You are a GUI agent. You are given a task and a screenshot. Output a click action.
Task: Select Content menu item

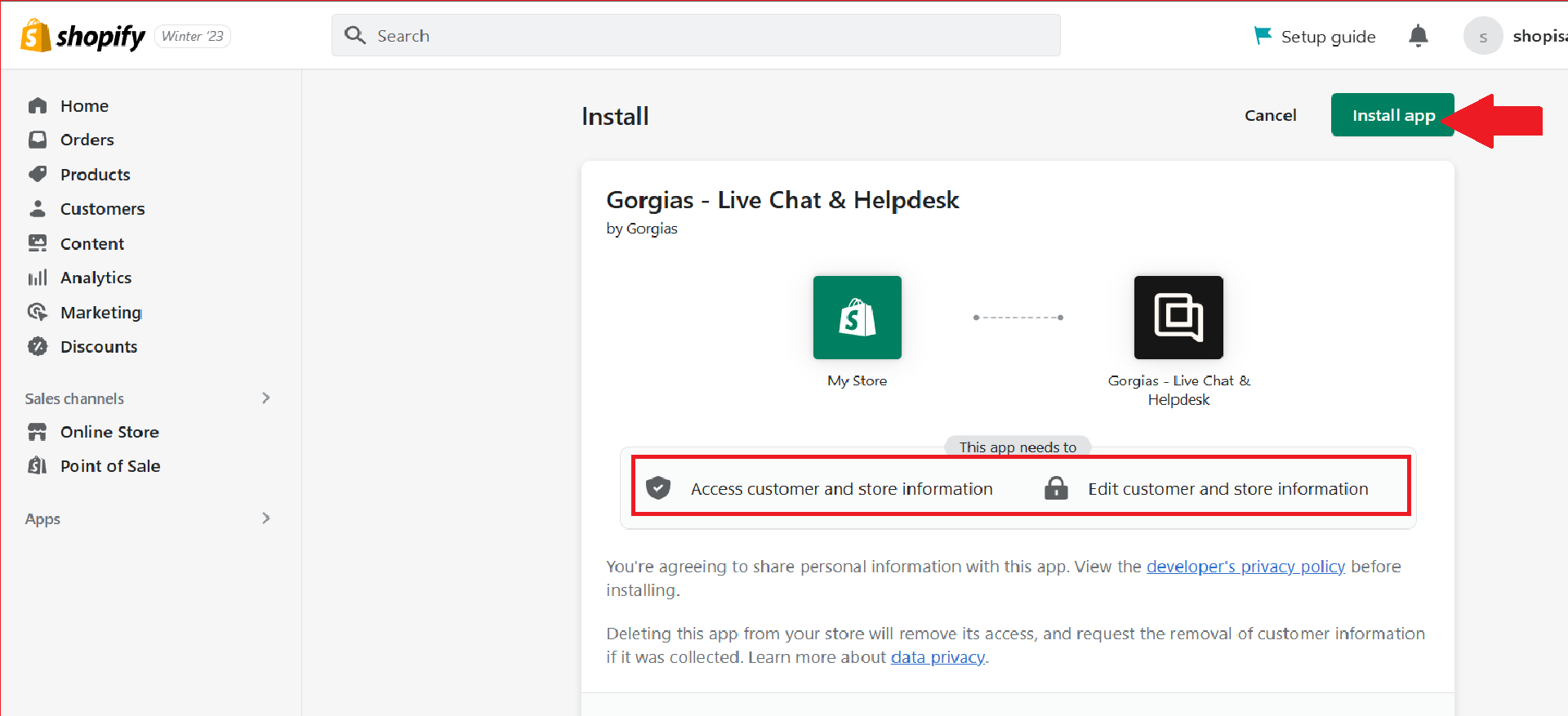pyautogui.click(x=92, y=243)
